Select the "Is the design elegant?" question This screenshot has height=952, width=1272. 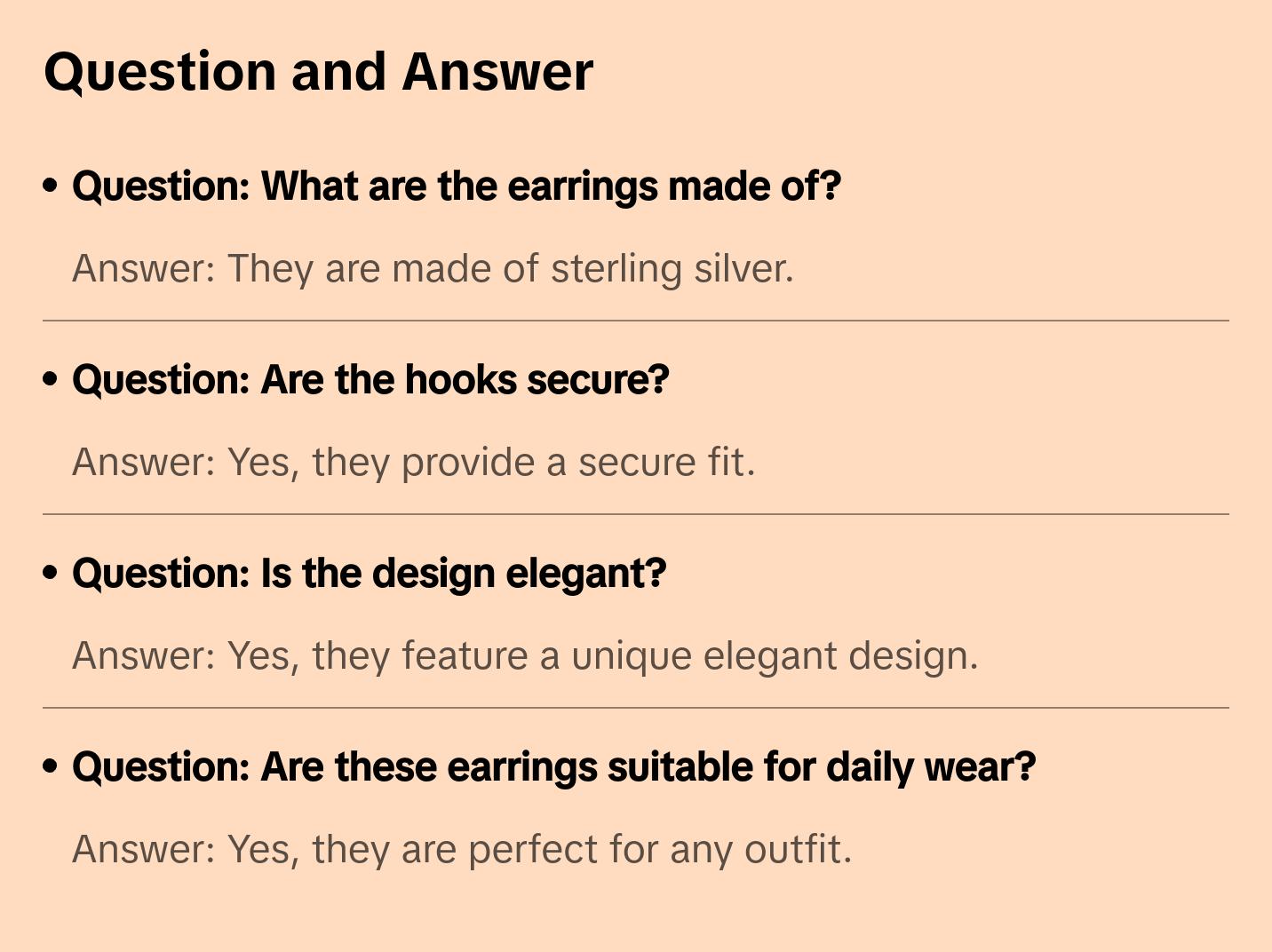pos(370,574)
